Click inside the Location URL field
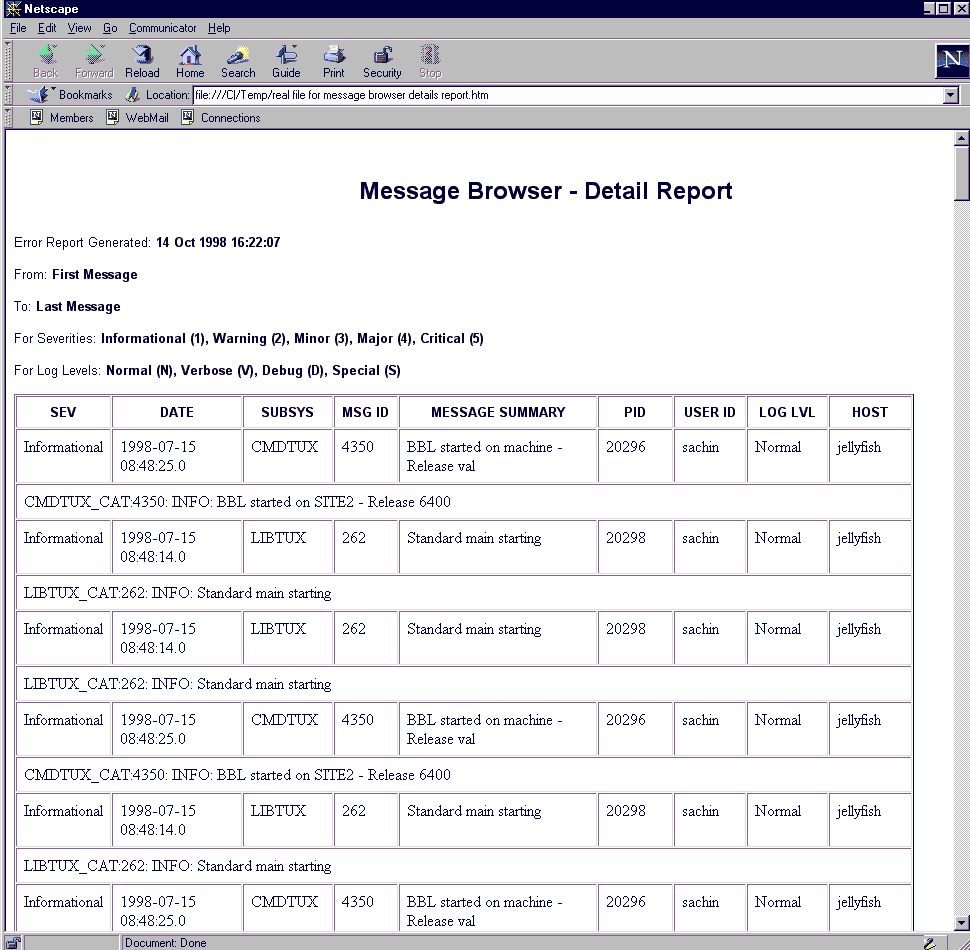Viewport: 970px width, 950px height. point(568,95)
